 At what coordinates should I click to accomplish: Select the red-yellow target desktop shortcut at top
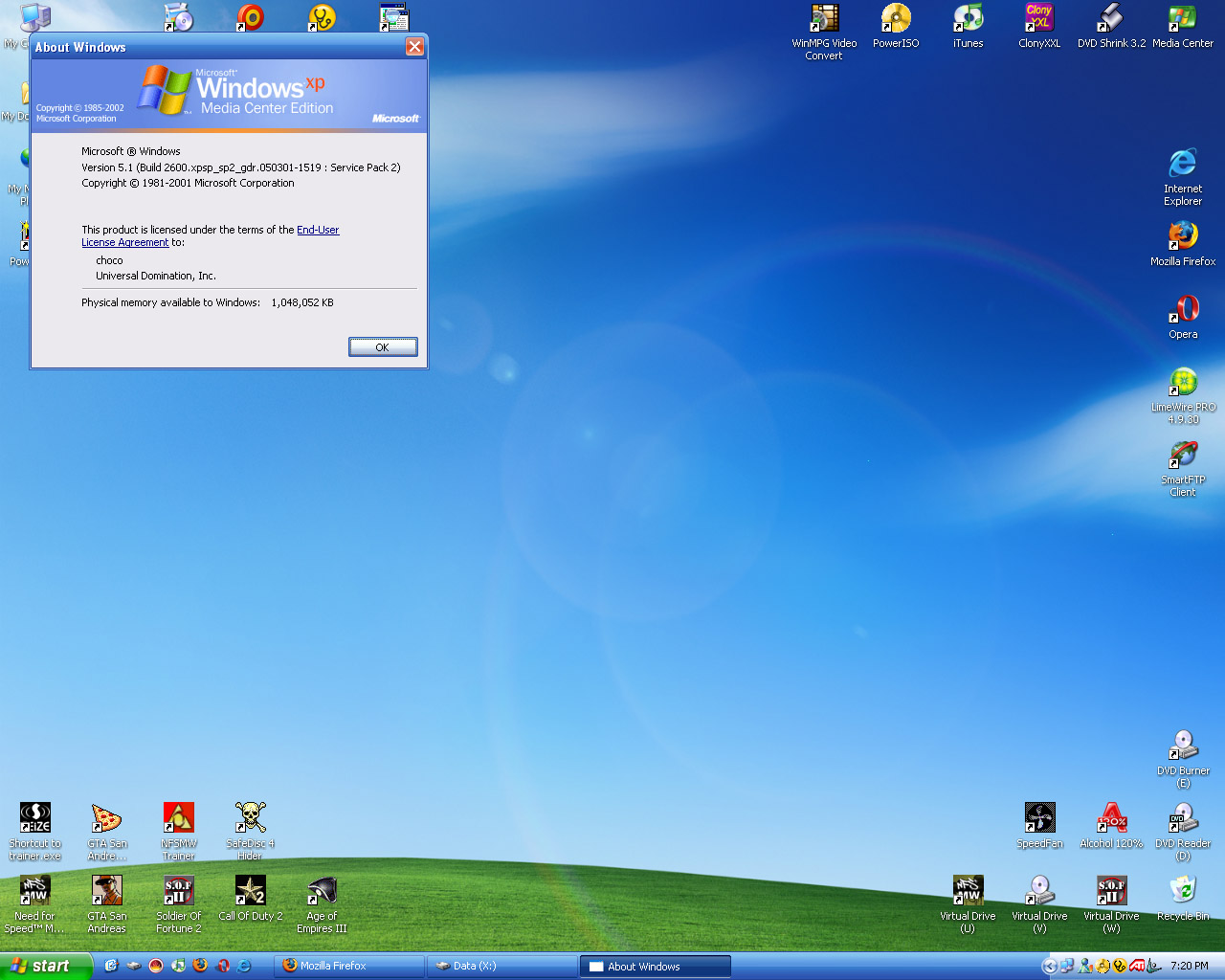point(251,18)
